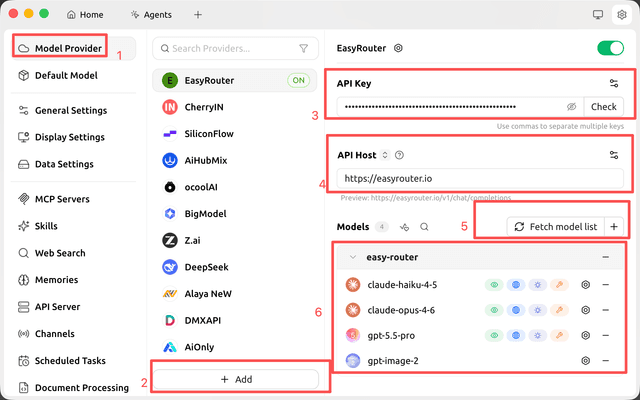
Task: Open API Server in the sidebar
Action: click(x=73, y=307)
